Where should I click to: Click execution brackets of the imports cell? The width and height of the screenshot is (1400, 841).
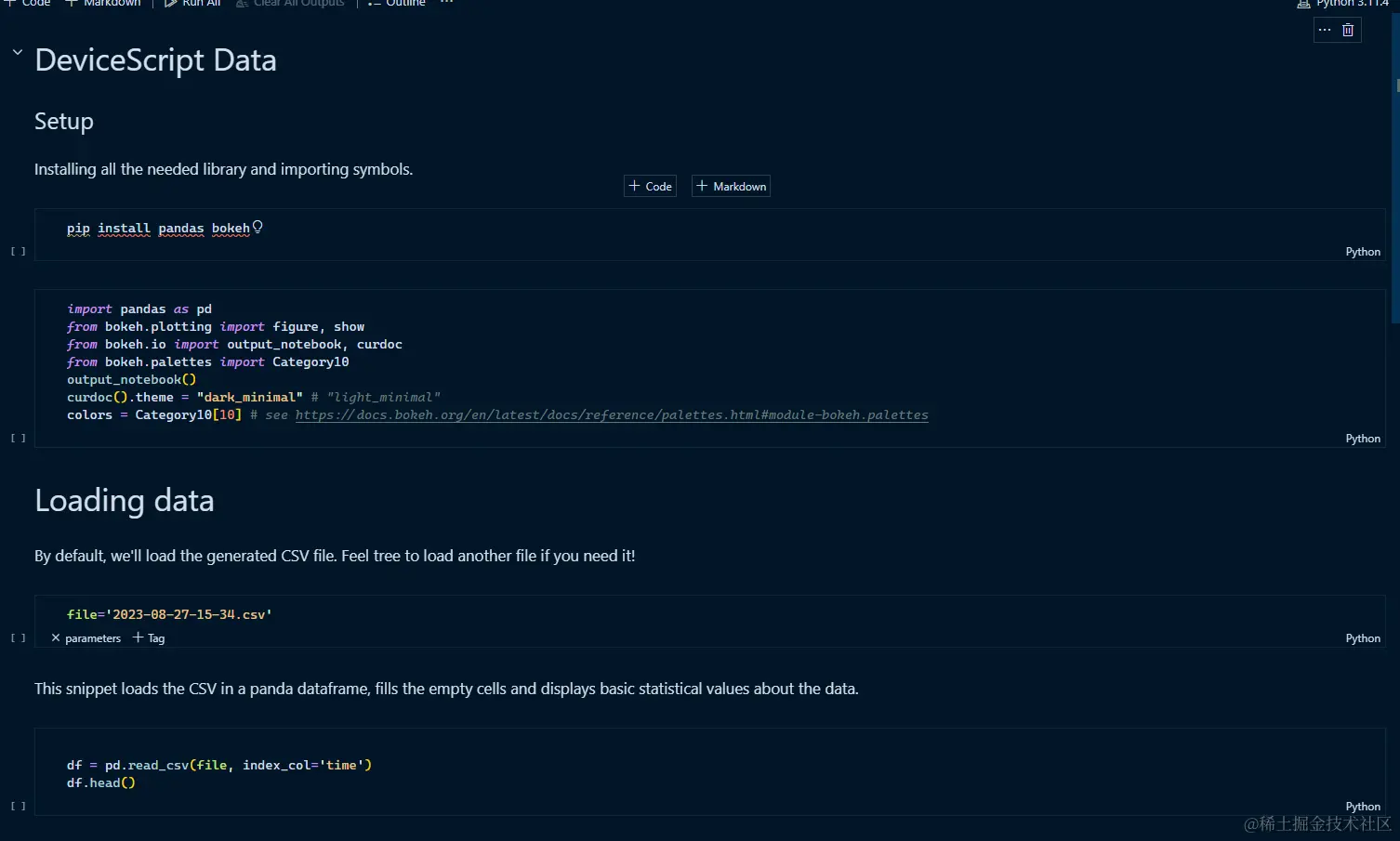(18, 439)
